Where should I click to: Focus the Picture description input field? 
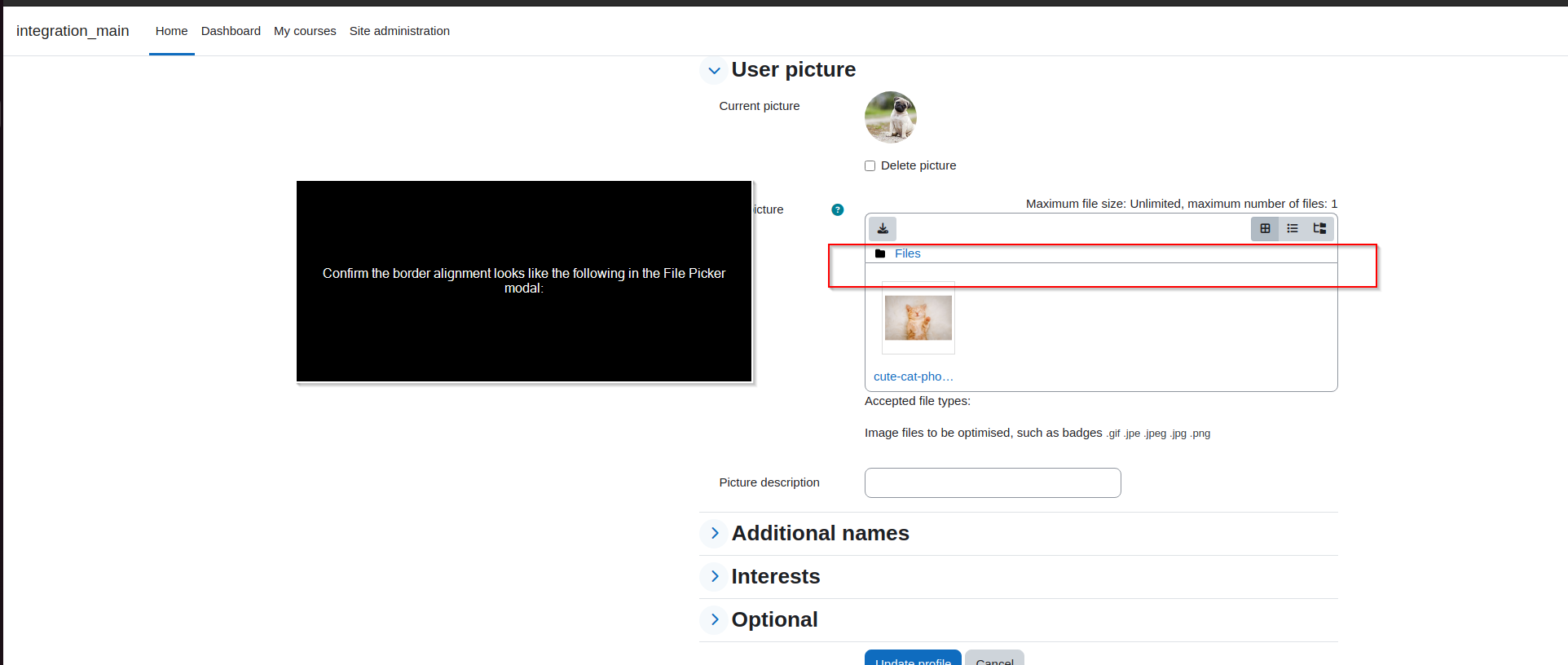point(993,482)
